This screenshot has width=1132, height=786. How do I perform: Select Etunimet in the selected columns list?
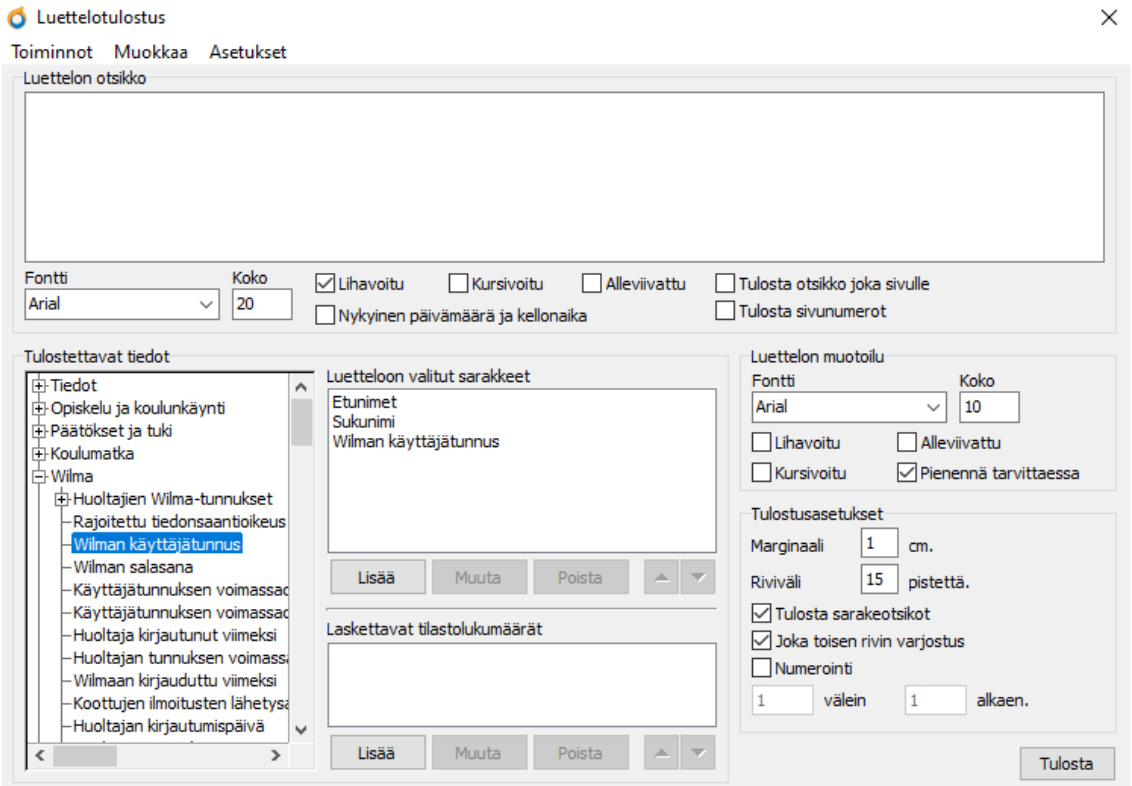pyautogui.click(x=365, y=402)
